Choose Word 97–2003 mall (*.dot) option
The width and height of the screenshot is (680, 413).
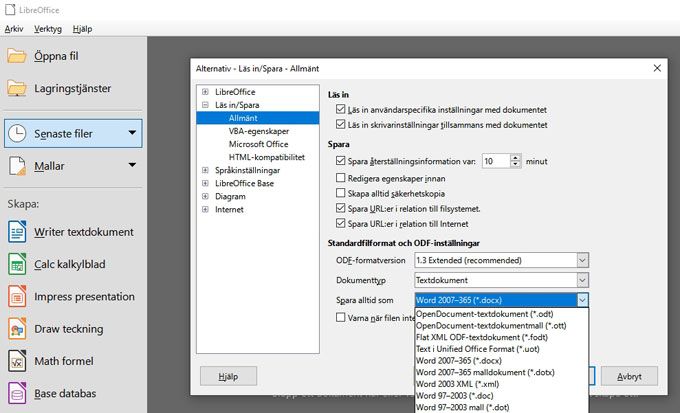(x=502, y=407)
